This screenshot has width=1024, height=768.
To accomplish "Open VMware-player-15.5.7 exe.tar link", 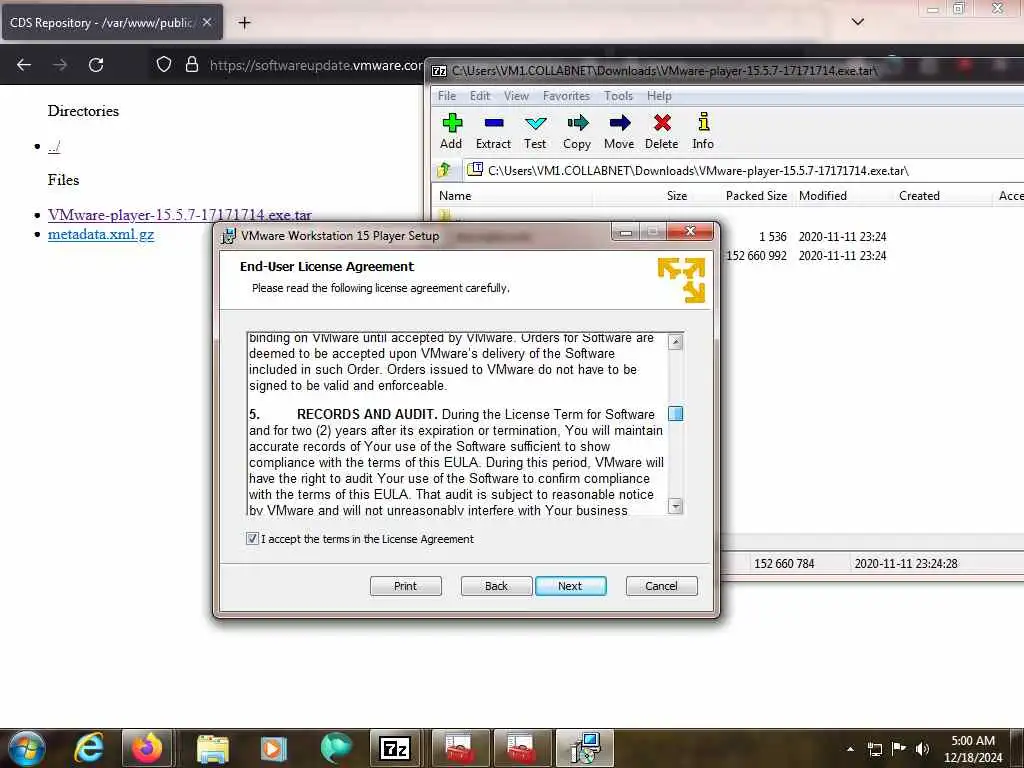I will pos(180,214).
